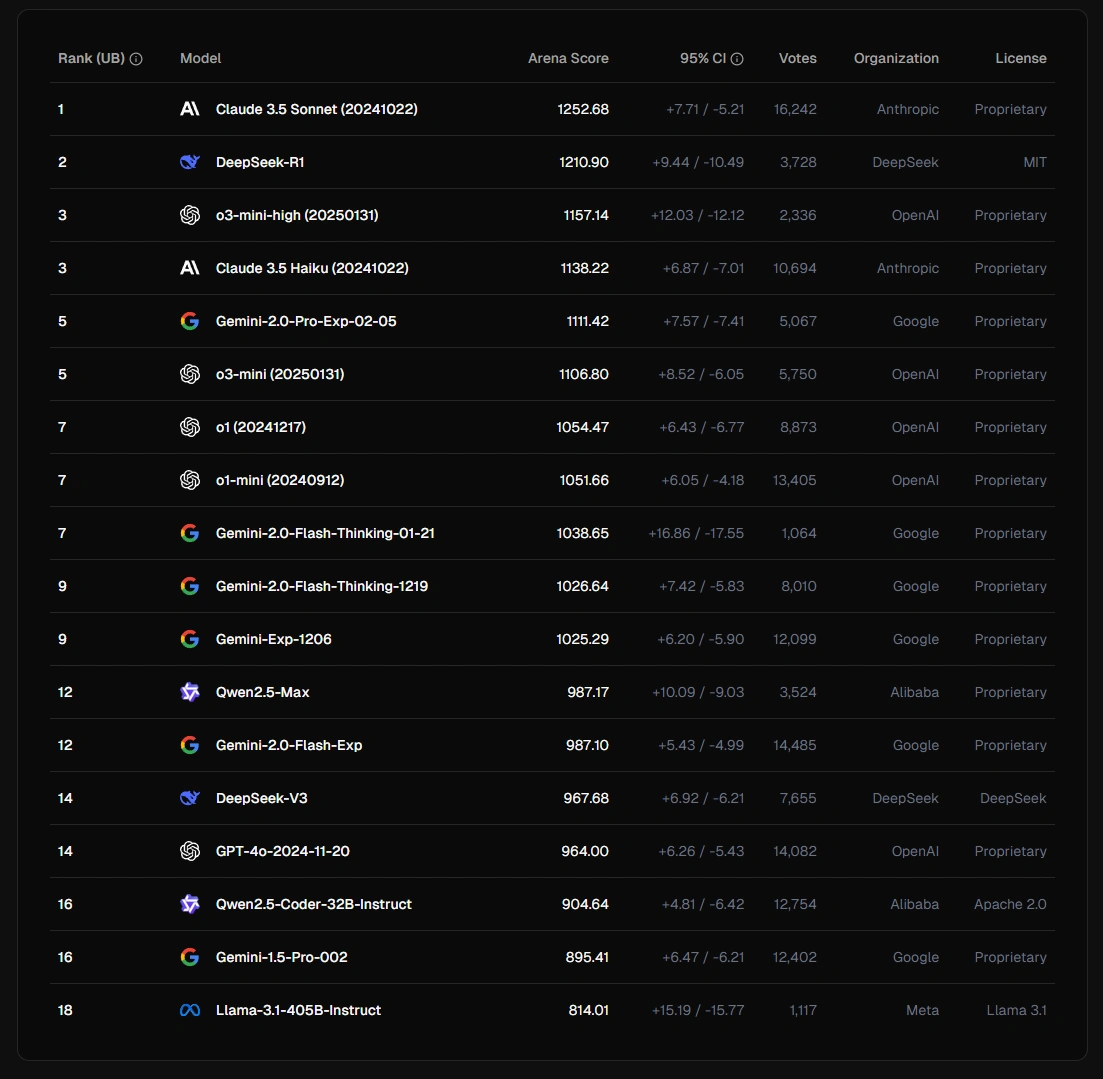Click the License column header

(x=1021, y=58)
